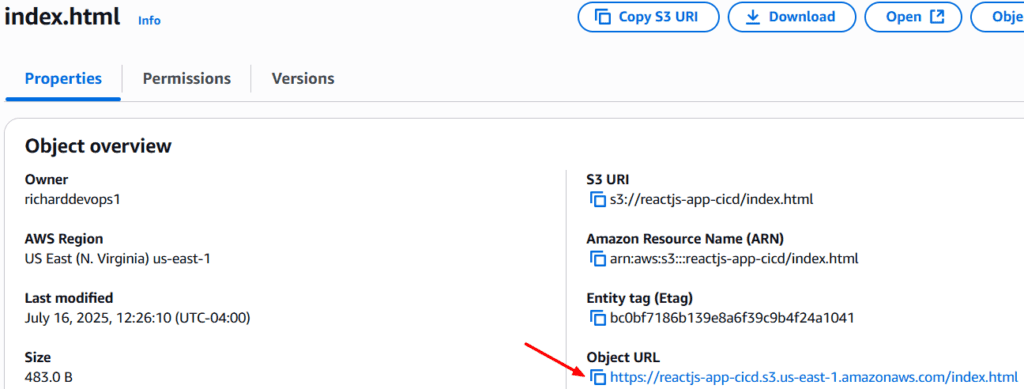Click the copy icon beside the Object URL

pyautogui.click(x=598, y=377)
